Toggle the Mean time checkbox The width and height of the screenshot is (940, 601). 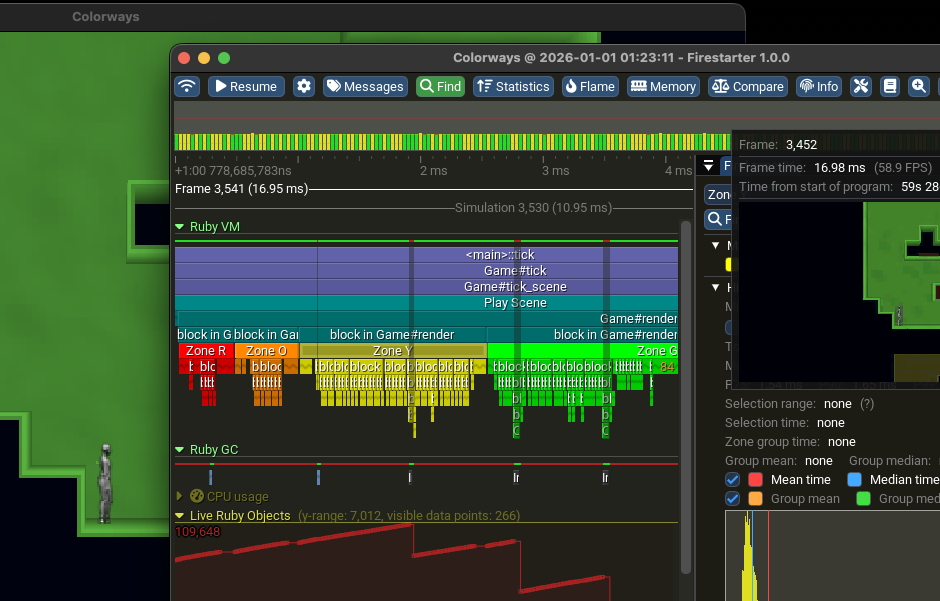point(733,480)
